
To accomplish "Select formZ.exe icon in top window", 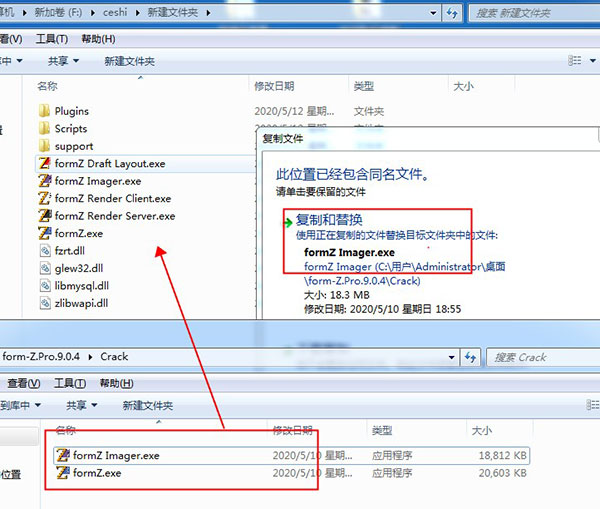I will pyautogui.click(x=44, y=233).
